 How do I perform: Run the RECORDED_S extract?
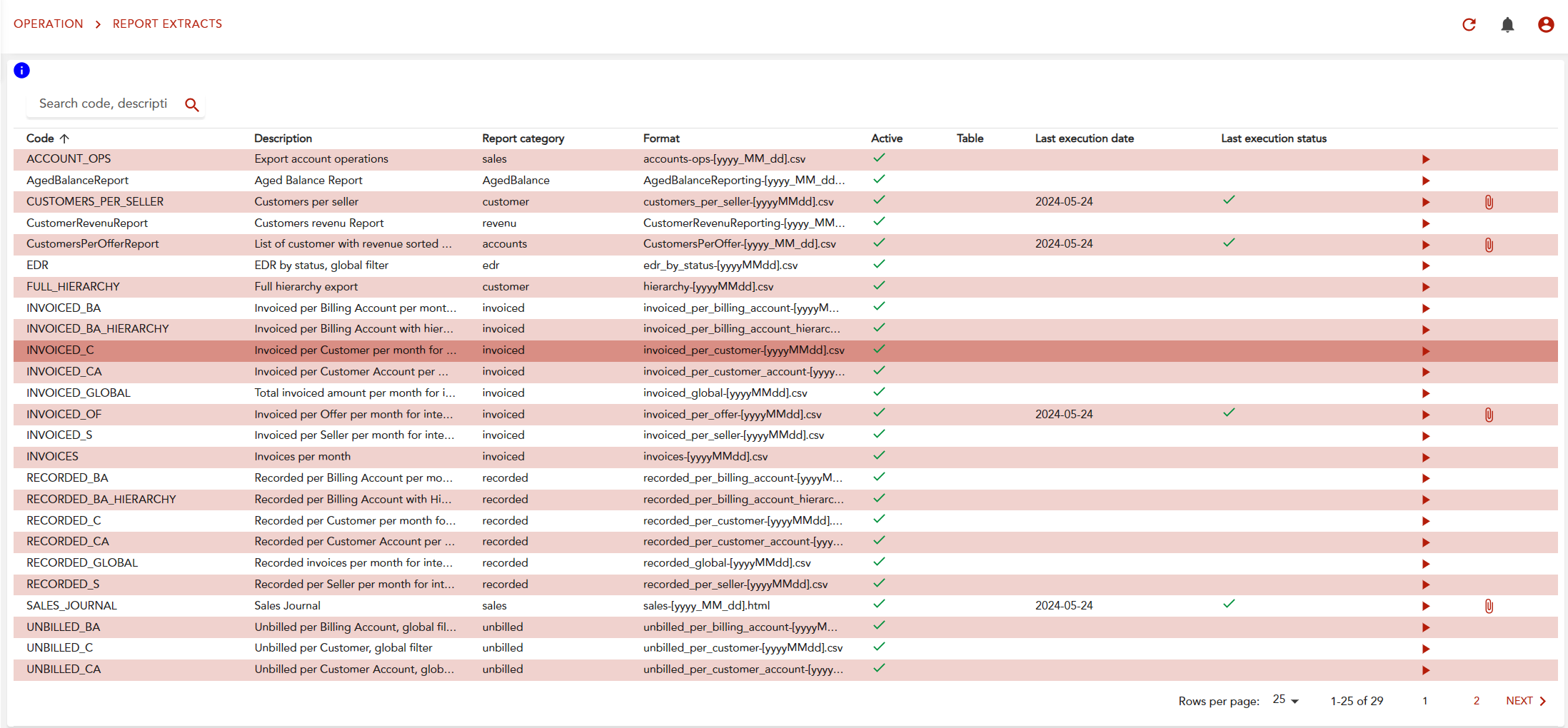1426,585
